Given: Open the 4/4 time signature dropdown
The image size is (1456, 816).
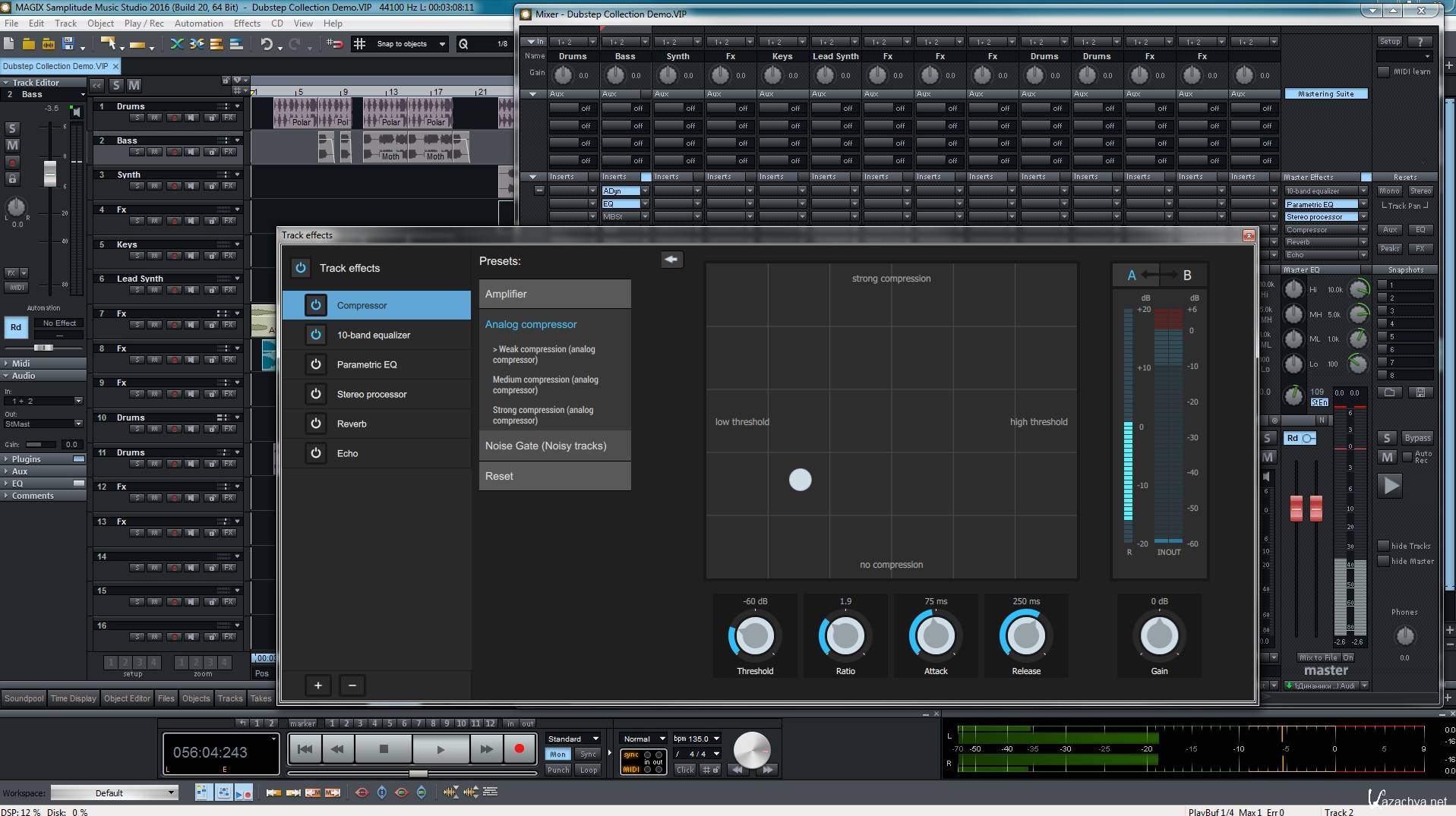Looking at the screenshot, I should click(x=696, y=754).
